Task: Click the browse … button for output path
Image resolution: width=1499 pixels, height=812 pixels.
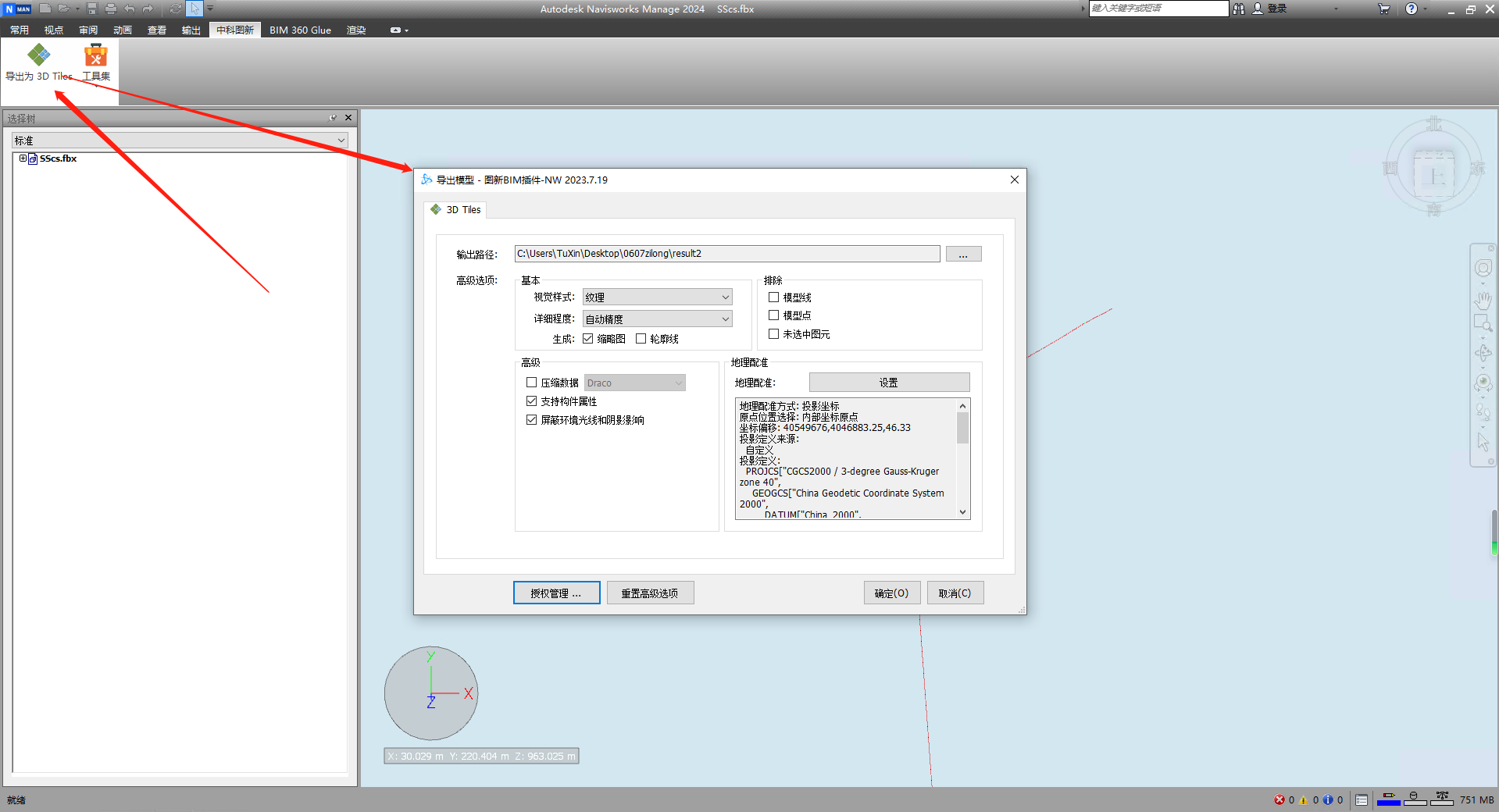Action: click(x=963, y=254)
